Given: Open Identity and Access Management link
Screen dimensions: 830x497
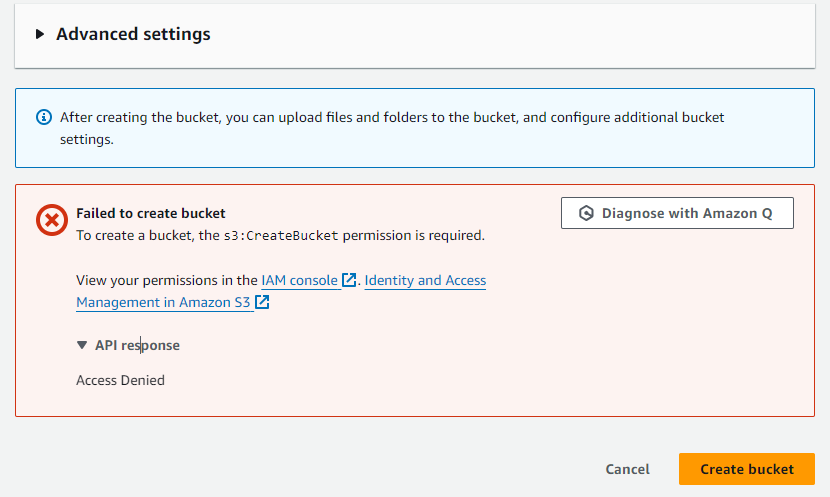Looking at the screenshot, I should pos(425,281).
